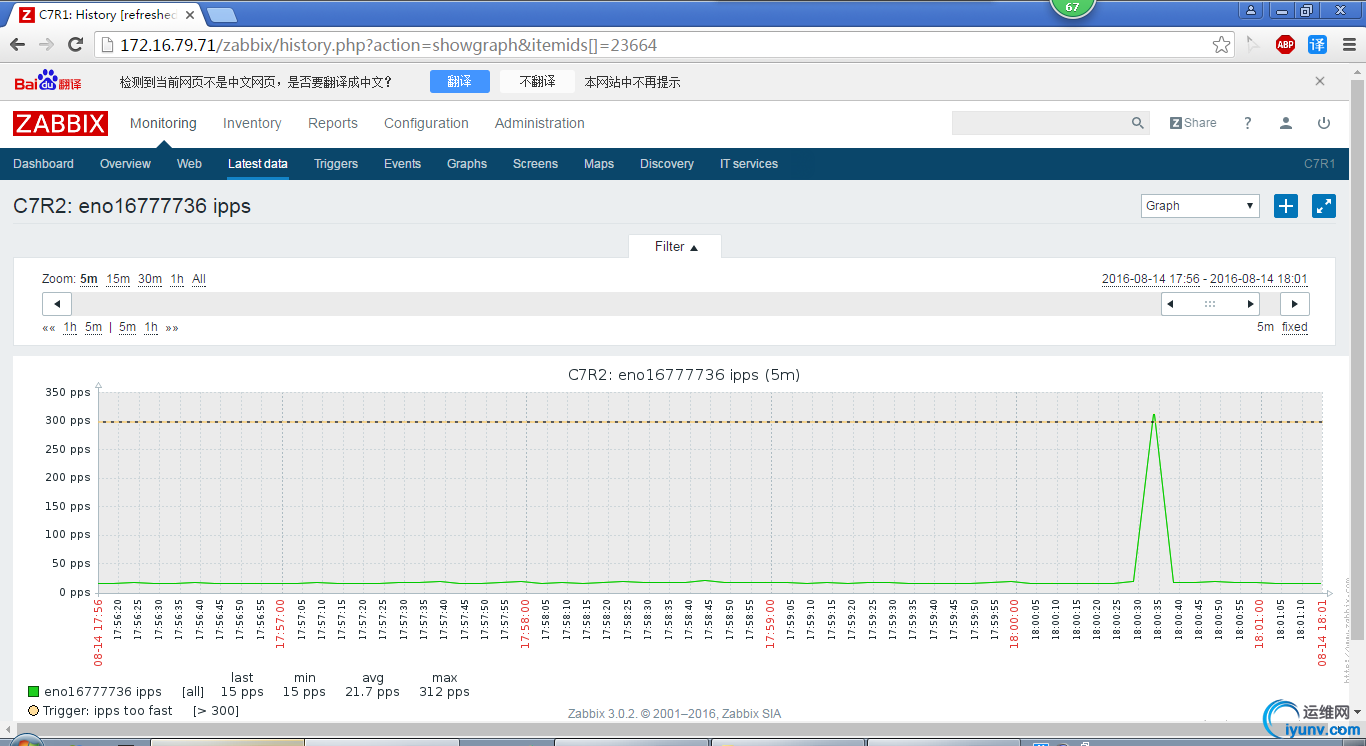Click the C7R2: eno16777736 ipps page heading

point(132,206)
